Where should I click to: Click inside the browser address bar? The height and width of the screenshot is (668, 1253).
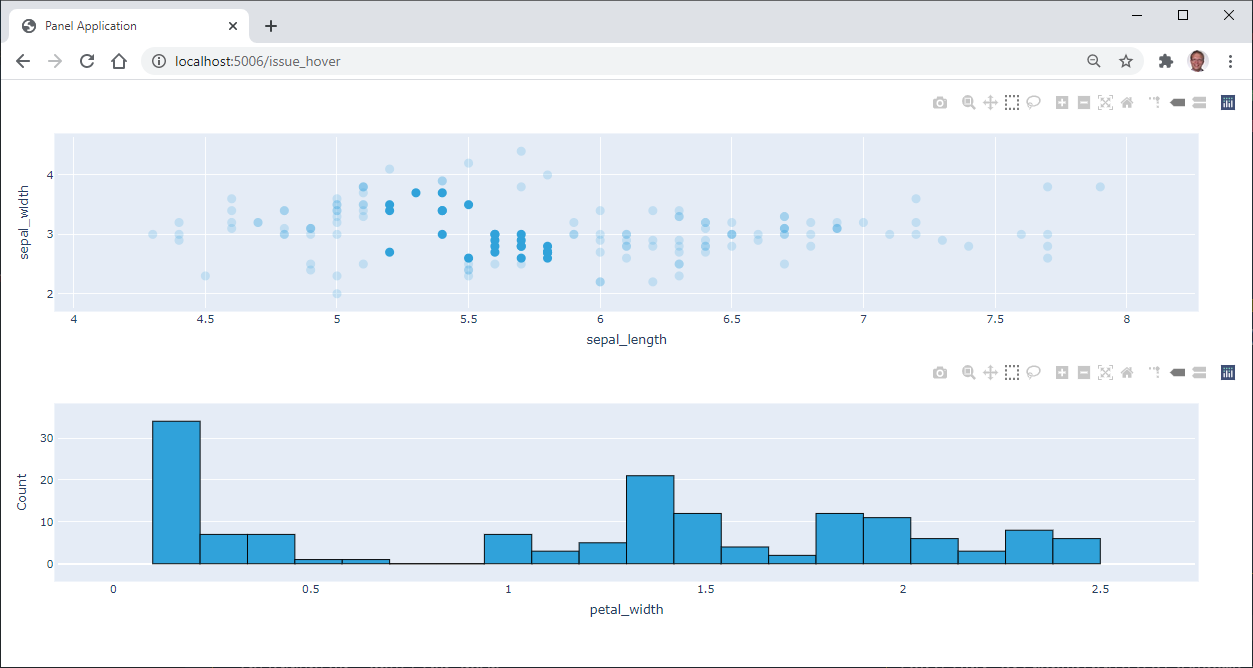(400, 61)
